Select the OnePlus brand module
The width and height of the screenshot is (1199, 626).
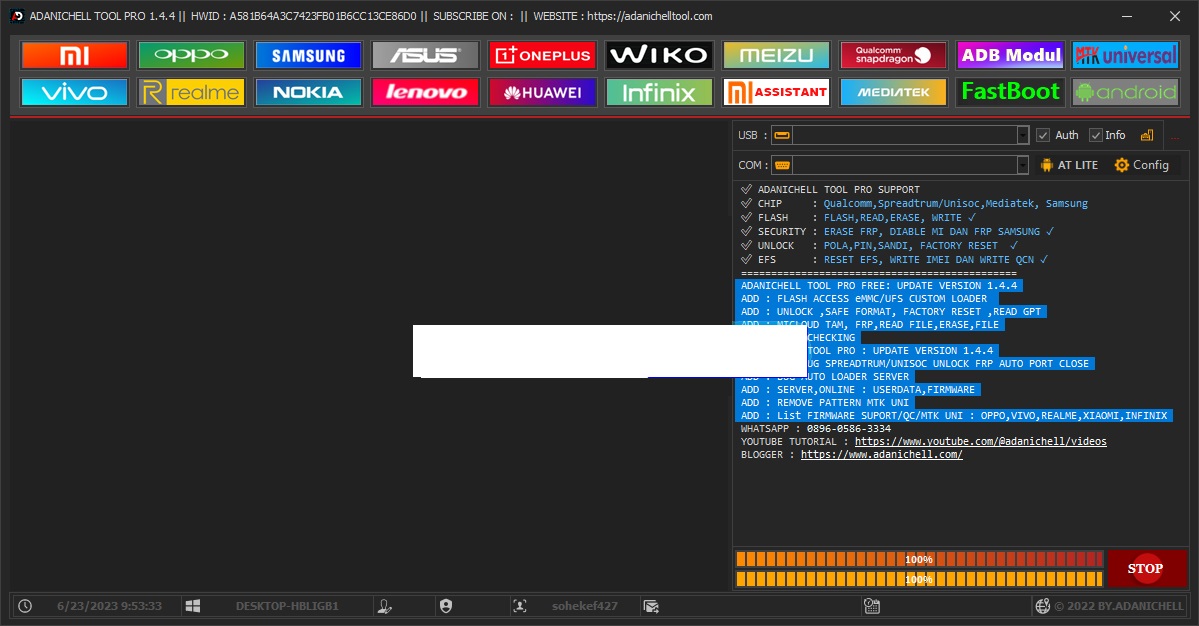pos(542,55)
